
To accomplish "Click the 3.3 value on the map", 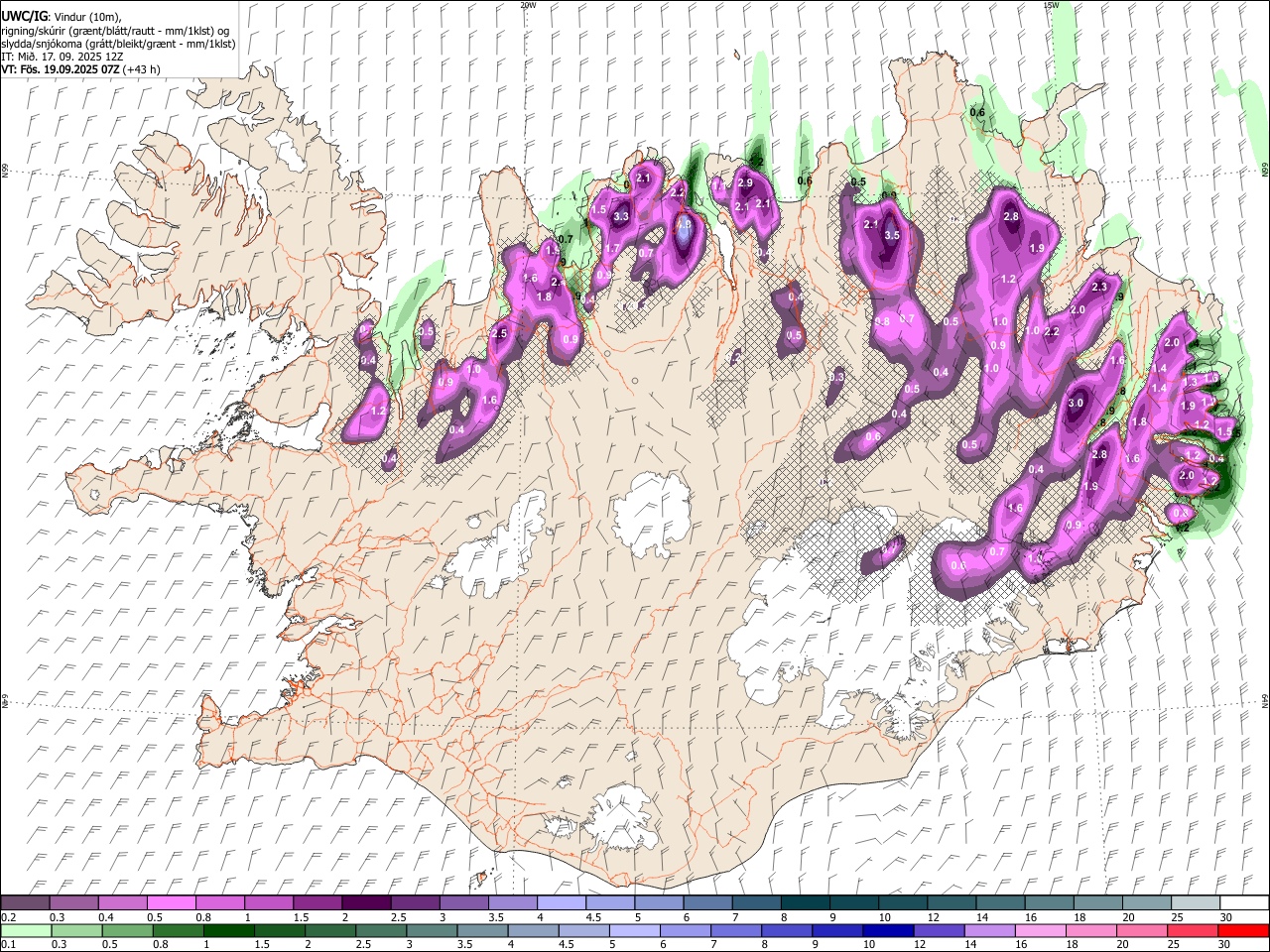I will tap(621, 216).
